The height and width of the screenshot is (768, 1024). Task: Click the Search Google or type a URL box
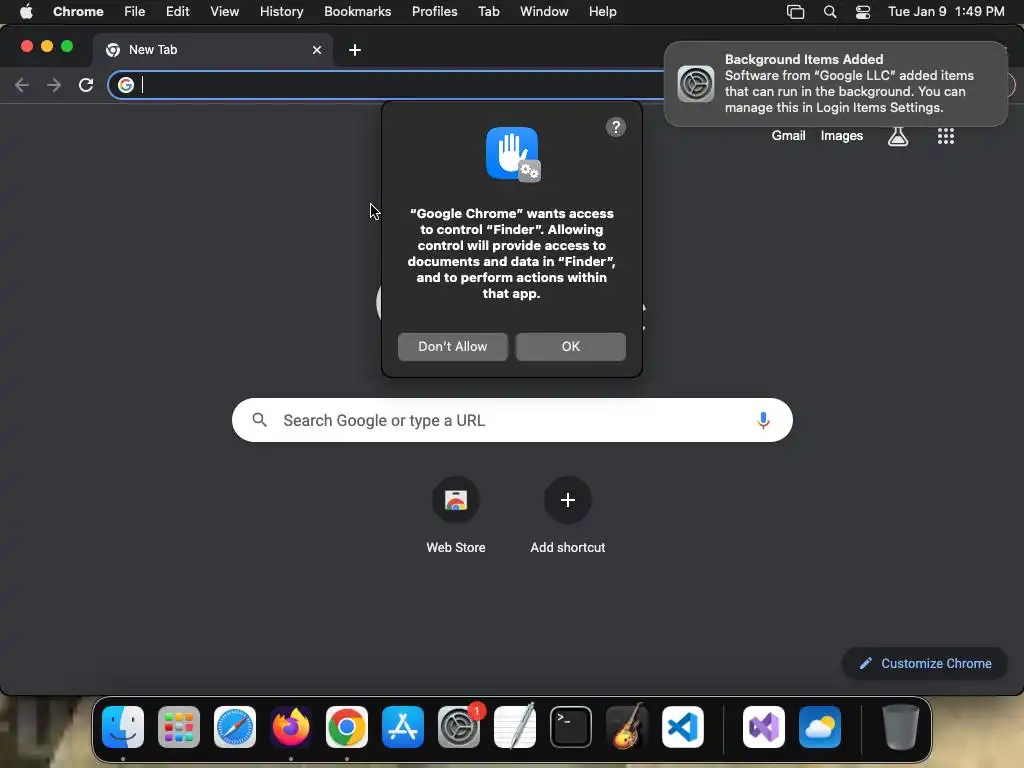pyautogui.click(x=512, y=421)
